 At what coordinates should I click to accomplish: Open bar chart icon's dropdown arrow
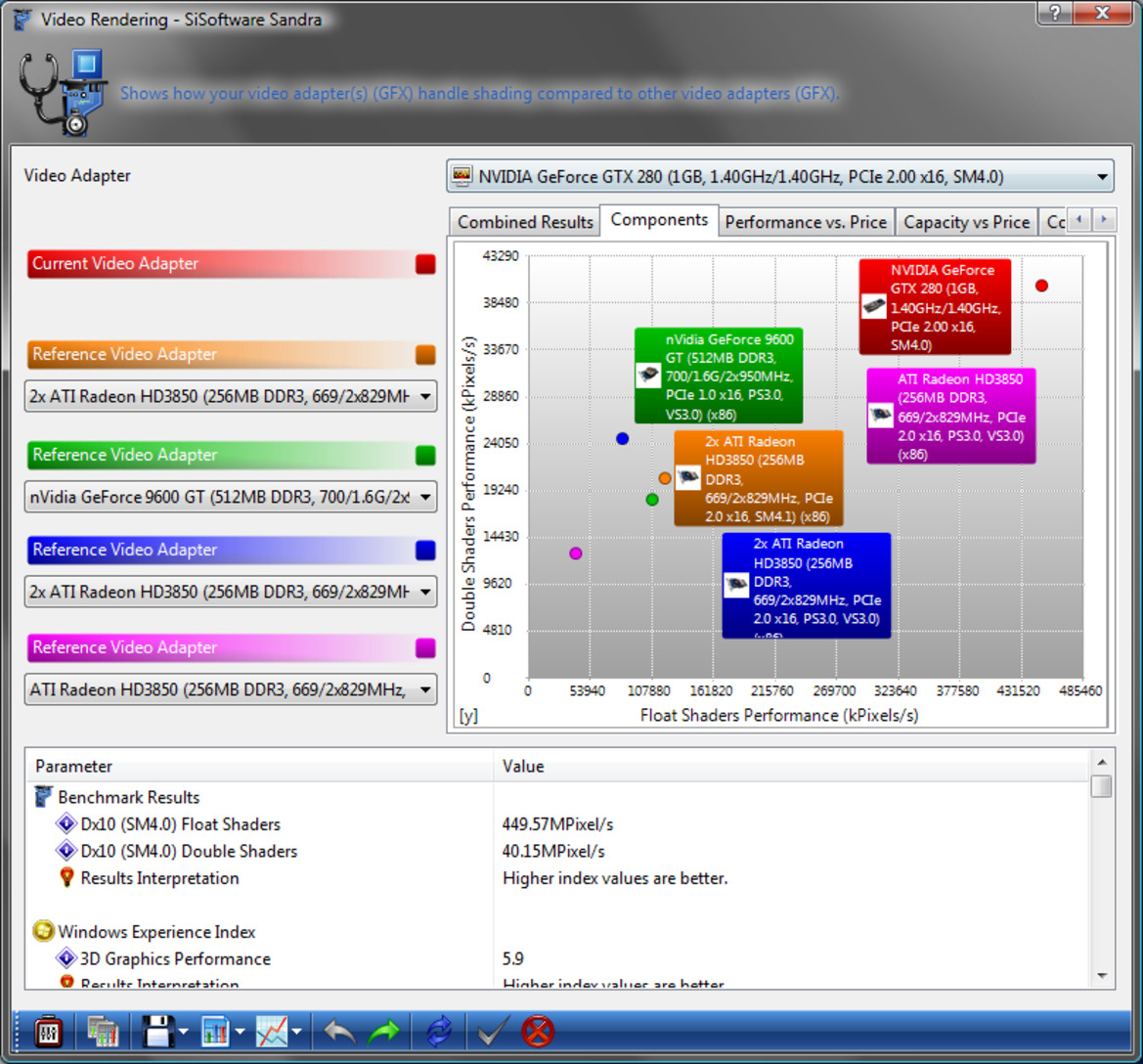pos(240,1032)
